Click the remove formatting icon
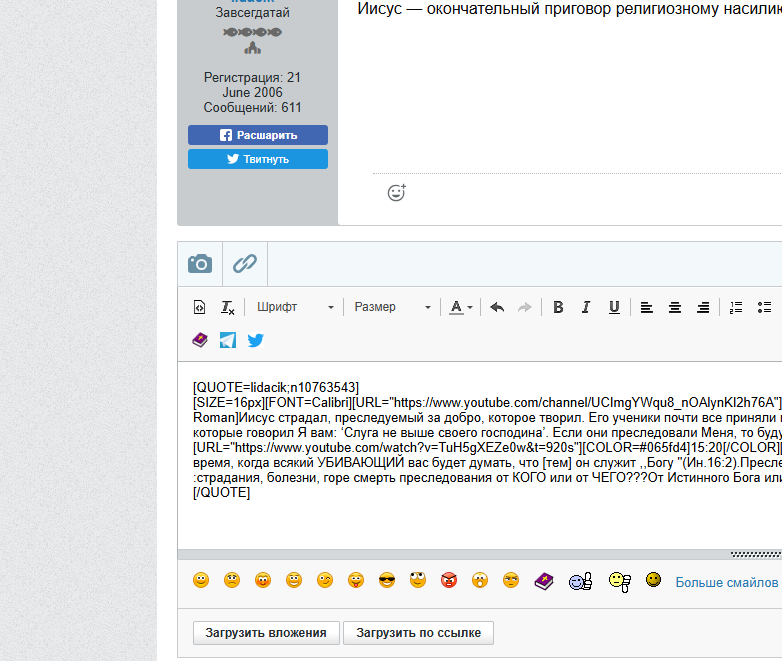The width and height of the screenshot is (782, 661). click(227, 307)
